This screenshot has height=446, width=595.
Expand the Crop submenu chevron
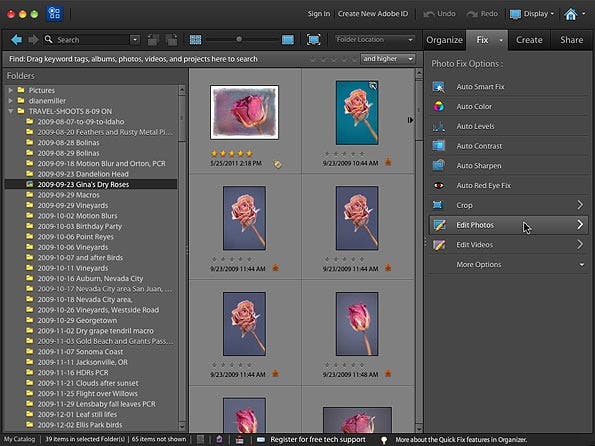tap(580, 205)
